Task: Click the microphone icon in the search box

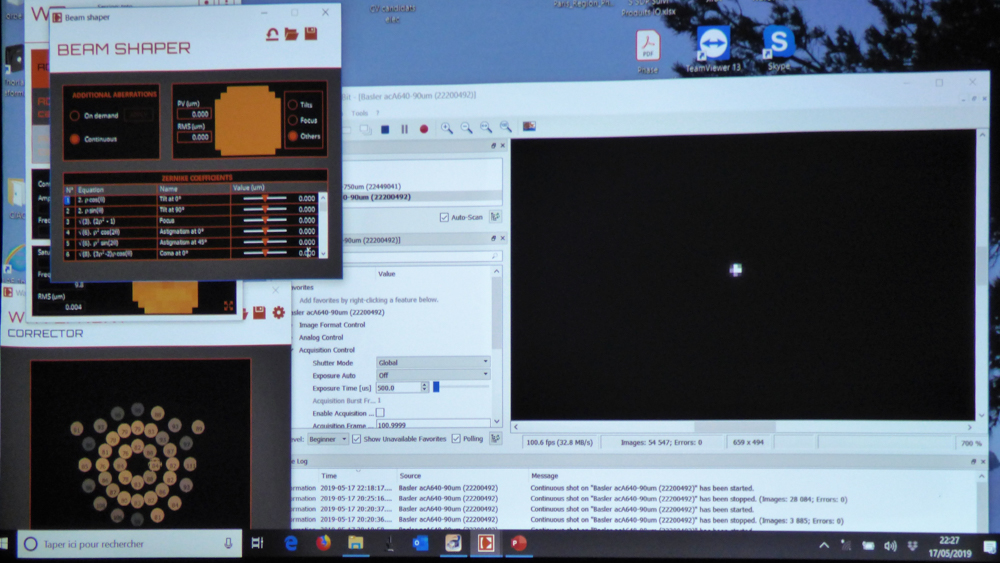Action: point(228,544)
